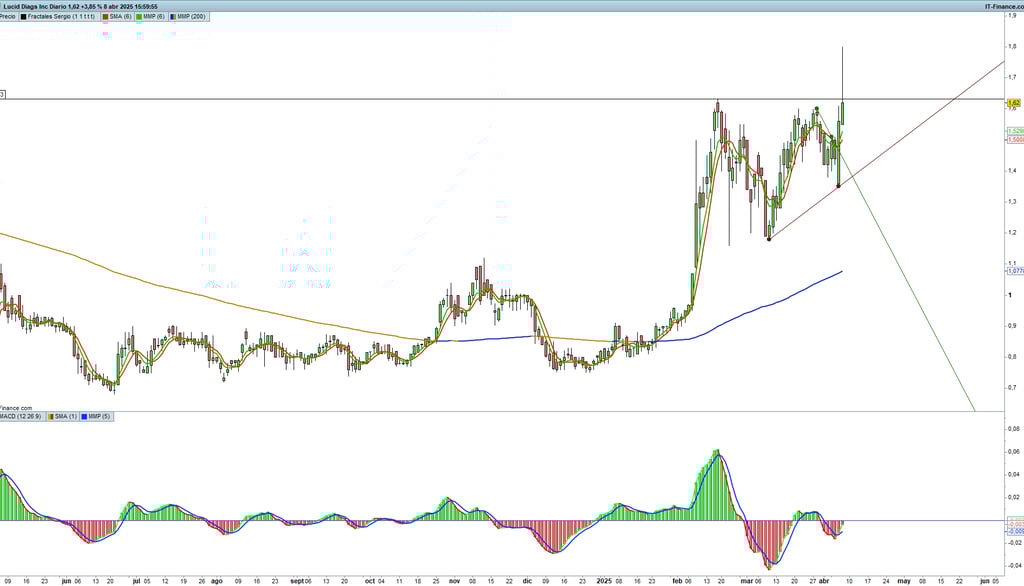Click the 'abr' label on the date axis
1024x586 pixels.
pos(824,581)
